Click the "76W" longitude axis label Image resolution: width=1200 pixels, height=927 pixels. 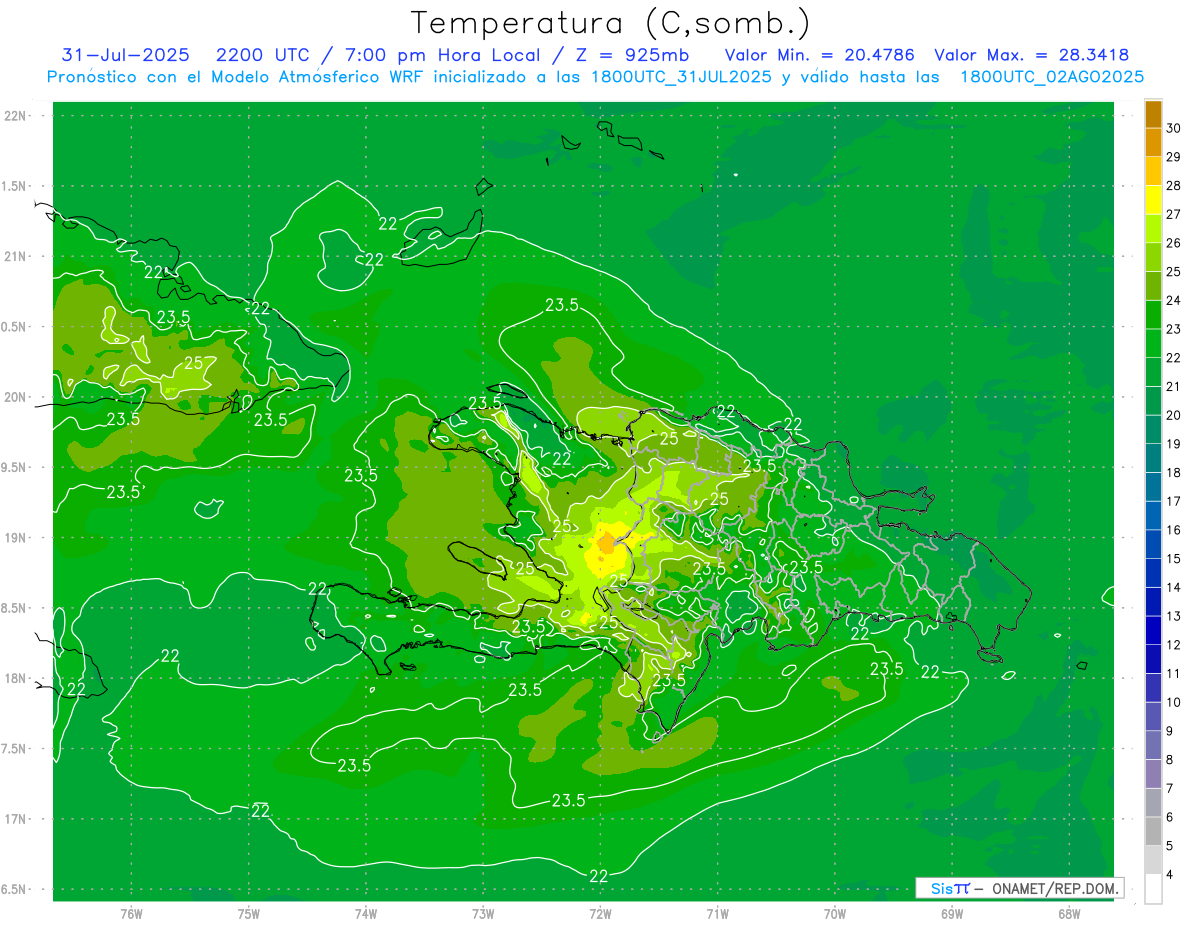point(131,913)
